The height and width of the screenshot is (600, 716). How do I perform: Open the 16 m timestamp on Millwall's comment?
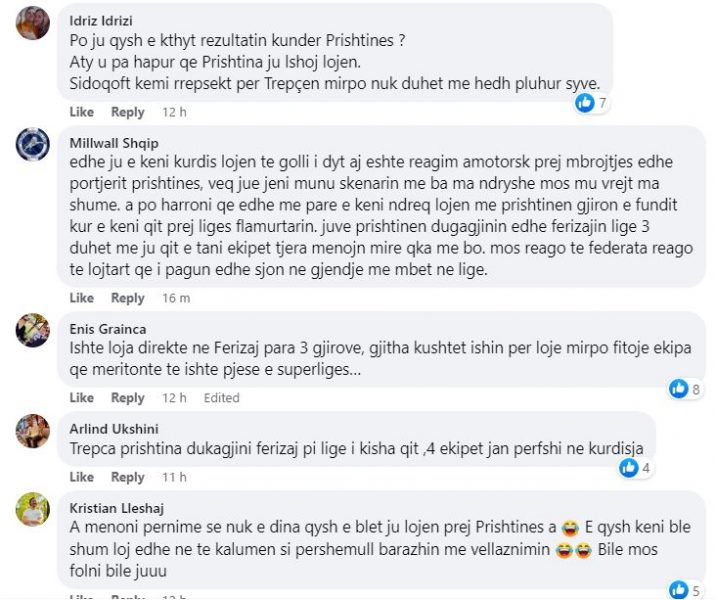click(x=176, y=298)
